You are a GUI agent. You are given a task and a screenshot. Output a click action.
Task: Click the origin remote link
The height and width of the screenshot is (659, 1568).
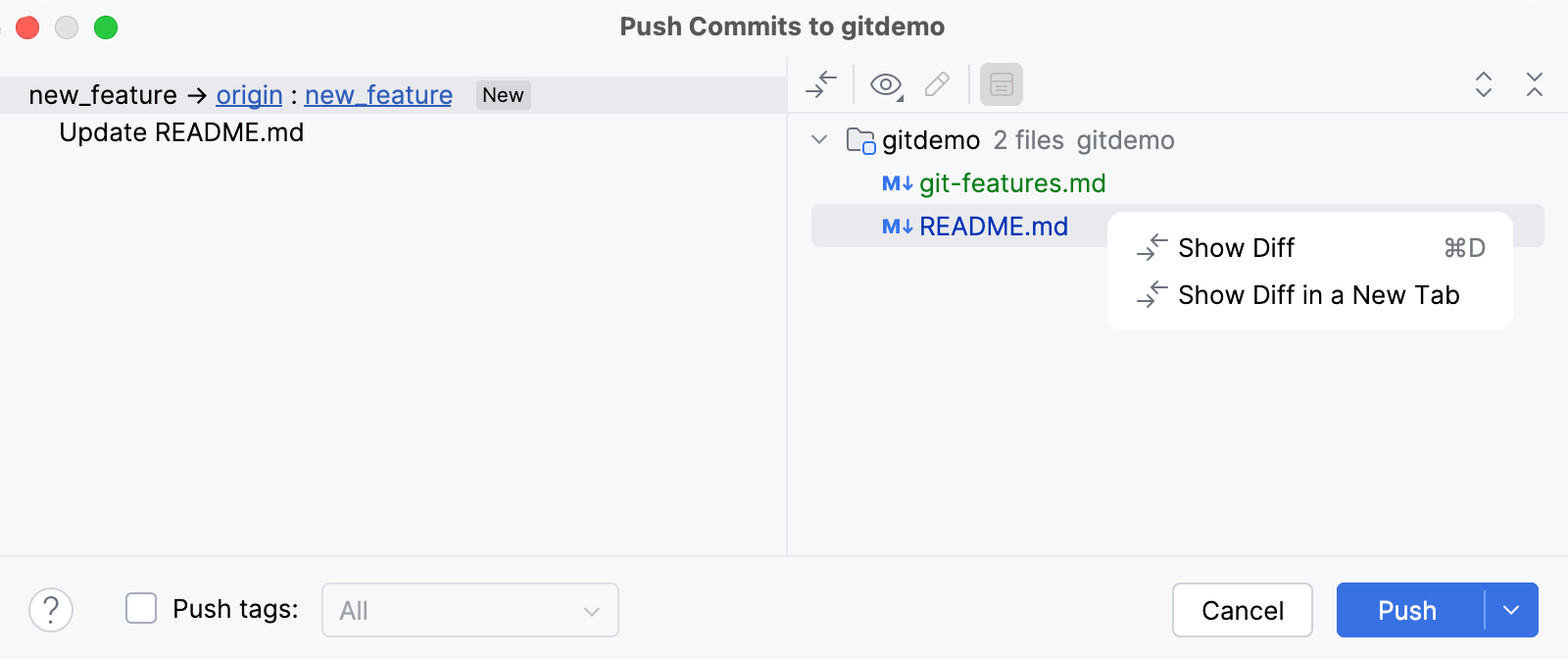click(x=248, y=95)
